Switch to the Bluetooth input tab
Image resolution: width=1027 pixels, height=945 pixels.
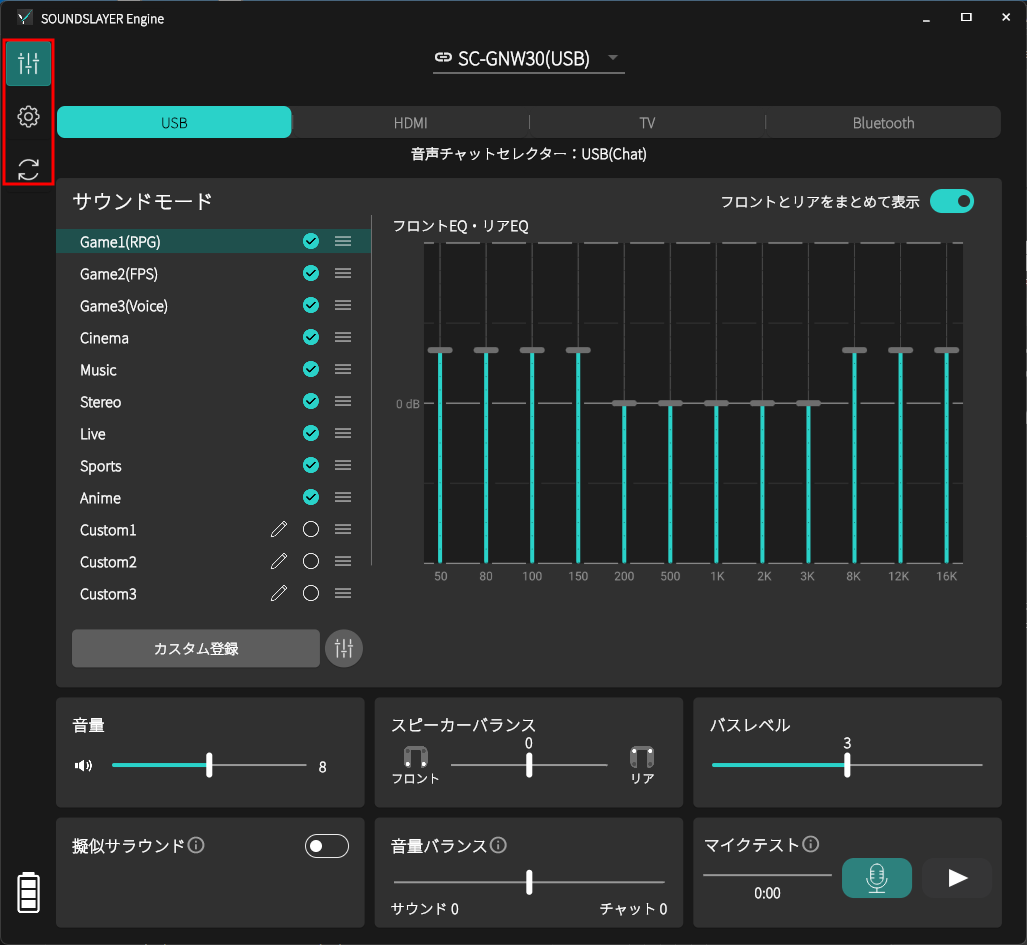(x=883, y=123)
